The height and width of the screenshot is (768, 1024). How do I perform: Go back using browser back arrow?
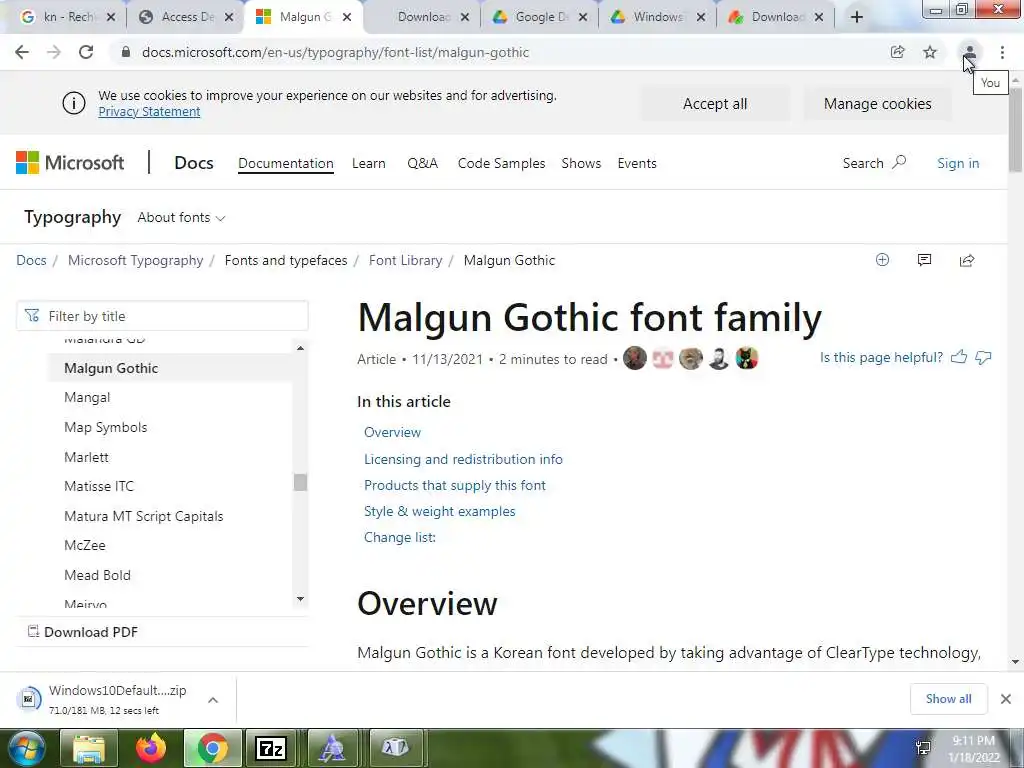tap(22, 52)
